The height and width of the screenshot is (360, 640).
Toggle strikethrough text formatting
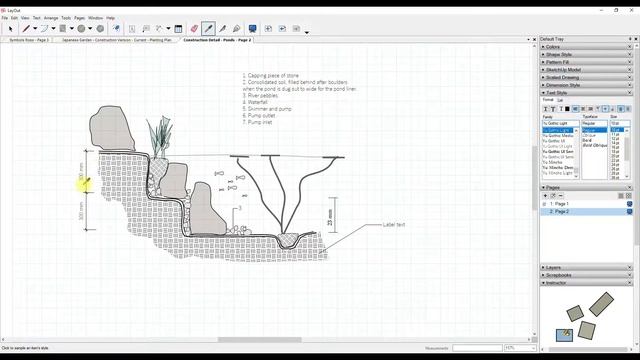tap(553, 109)
